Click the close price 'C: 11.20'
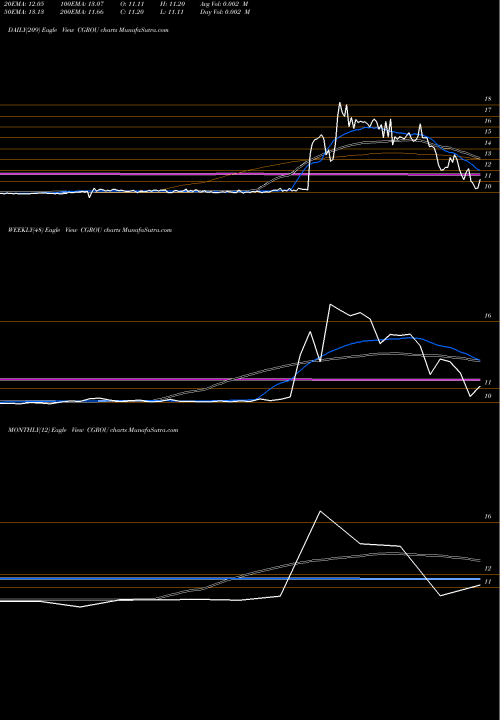Screen dimensions: 500x720 132,12
